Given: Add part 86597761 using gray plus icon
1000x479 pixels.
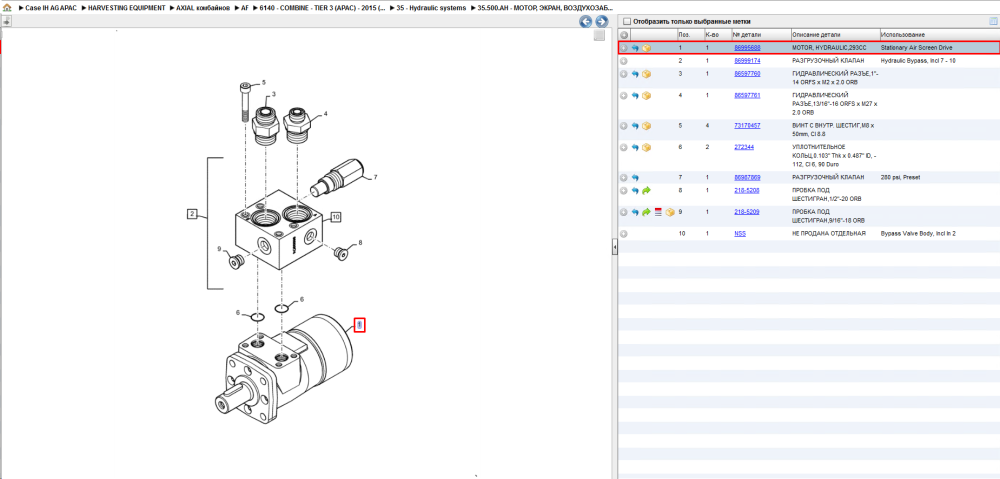Looking at the screenshot, I should [624, 95].
